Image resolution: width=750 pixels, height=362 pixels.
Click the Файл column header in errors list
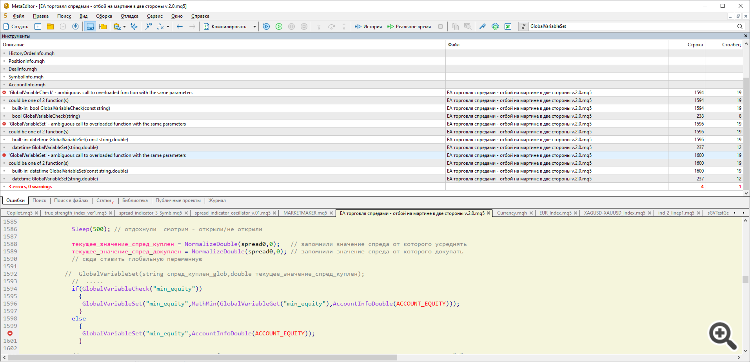557,44
